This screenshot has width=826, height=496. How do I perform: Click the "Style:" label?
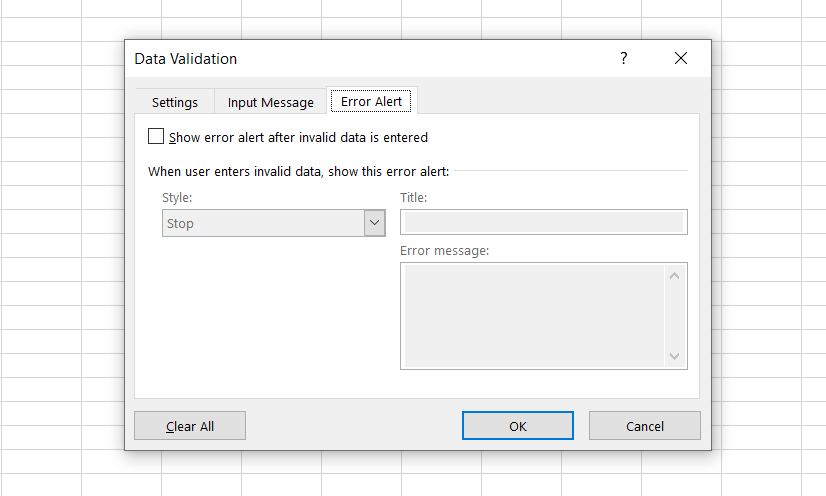pos(177,198)
